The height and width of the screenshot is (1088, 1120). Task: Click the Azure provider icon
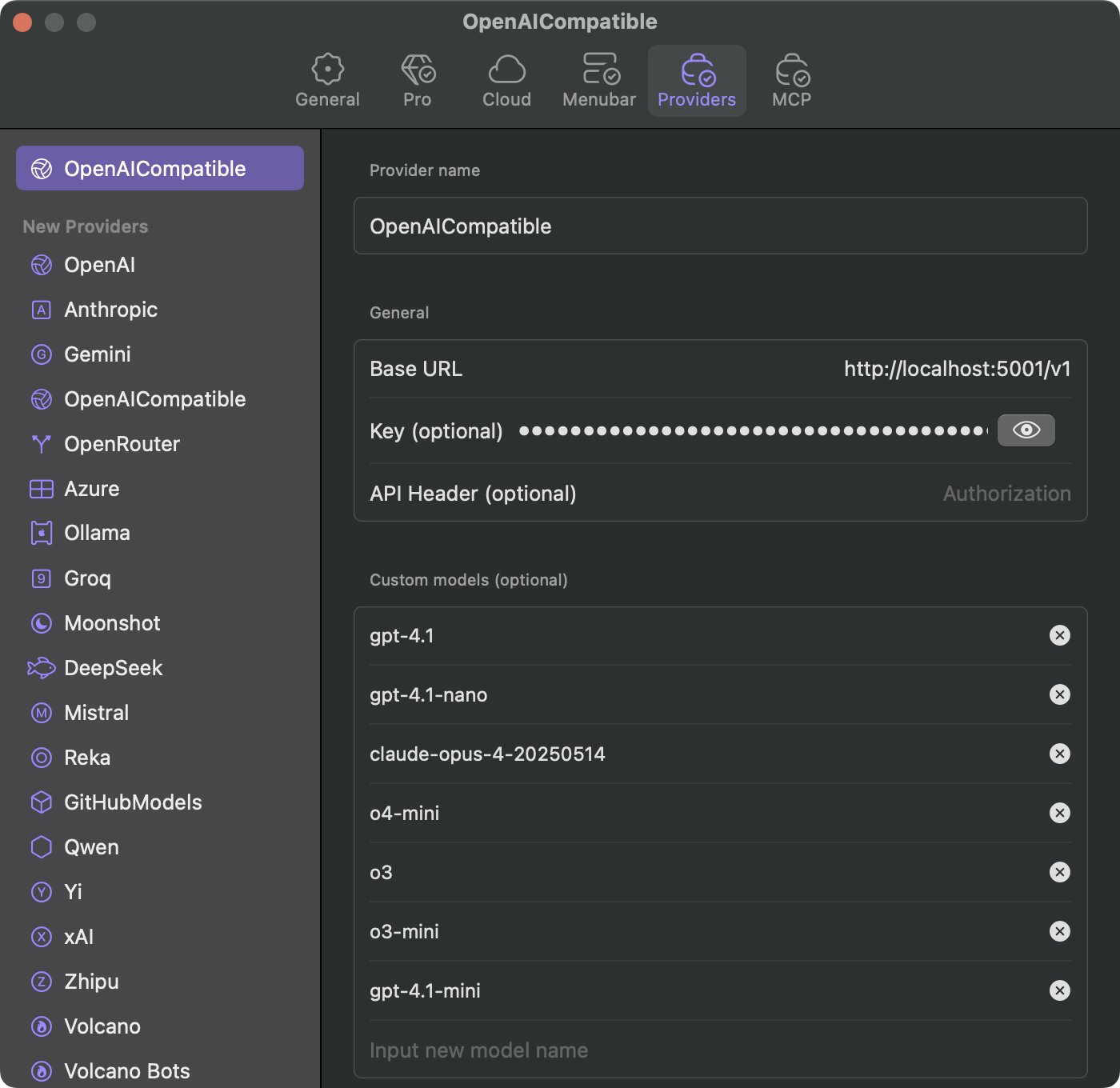tap(42, 489)
